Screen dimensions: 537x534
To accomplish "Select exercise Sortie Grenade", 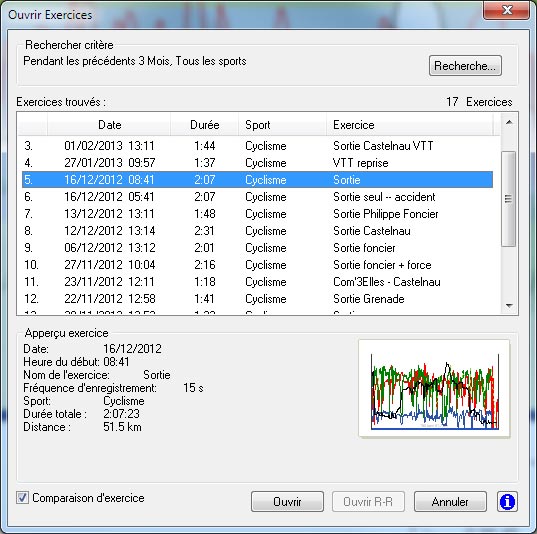I will coord(369,299).
